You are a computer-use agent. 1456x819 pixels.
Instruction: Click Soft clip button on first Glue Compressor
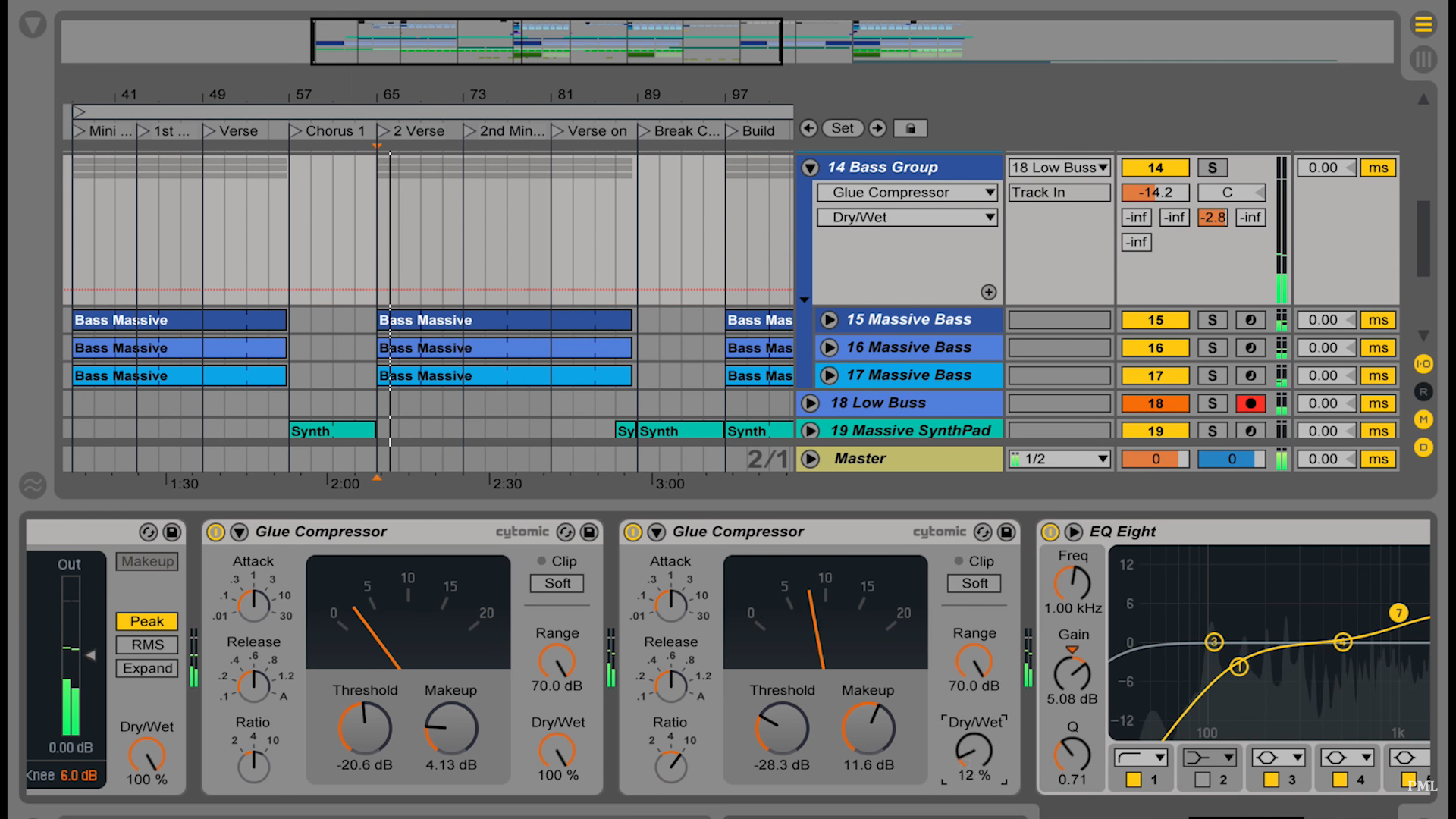557,583
